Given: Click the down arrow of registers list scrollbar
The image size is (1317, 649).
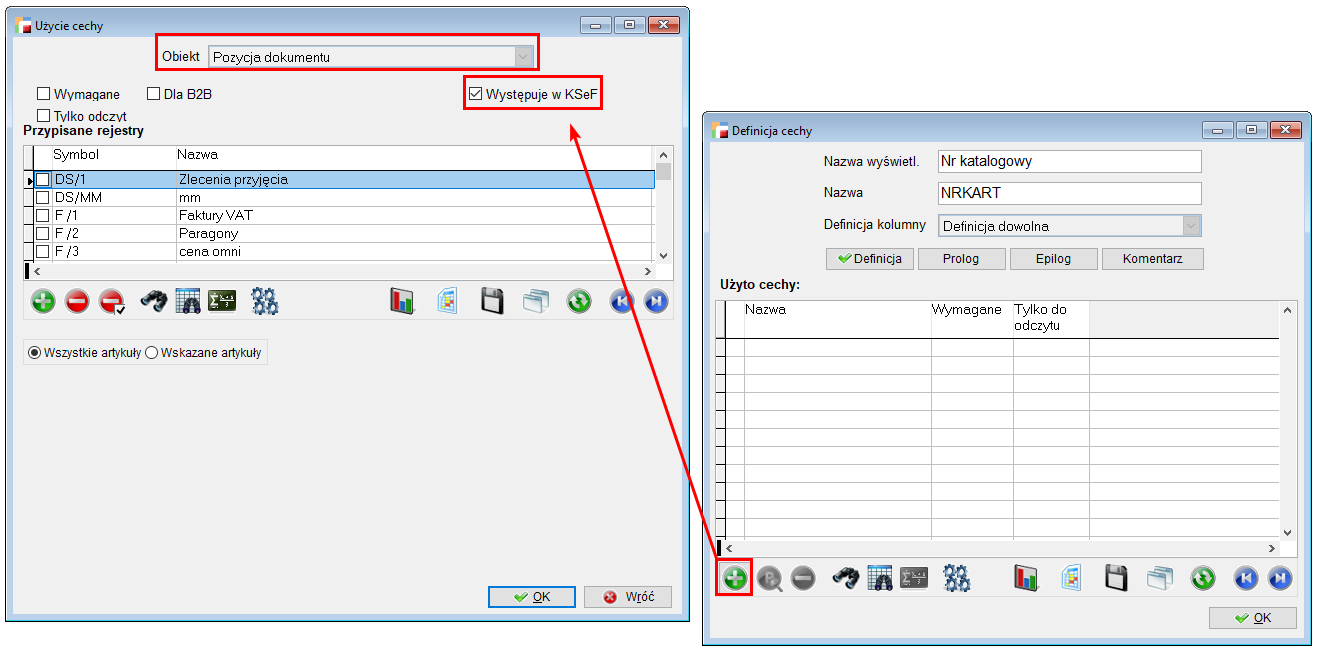Looking at the screenshot, I should coord(662,256).
